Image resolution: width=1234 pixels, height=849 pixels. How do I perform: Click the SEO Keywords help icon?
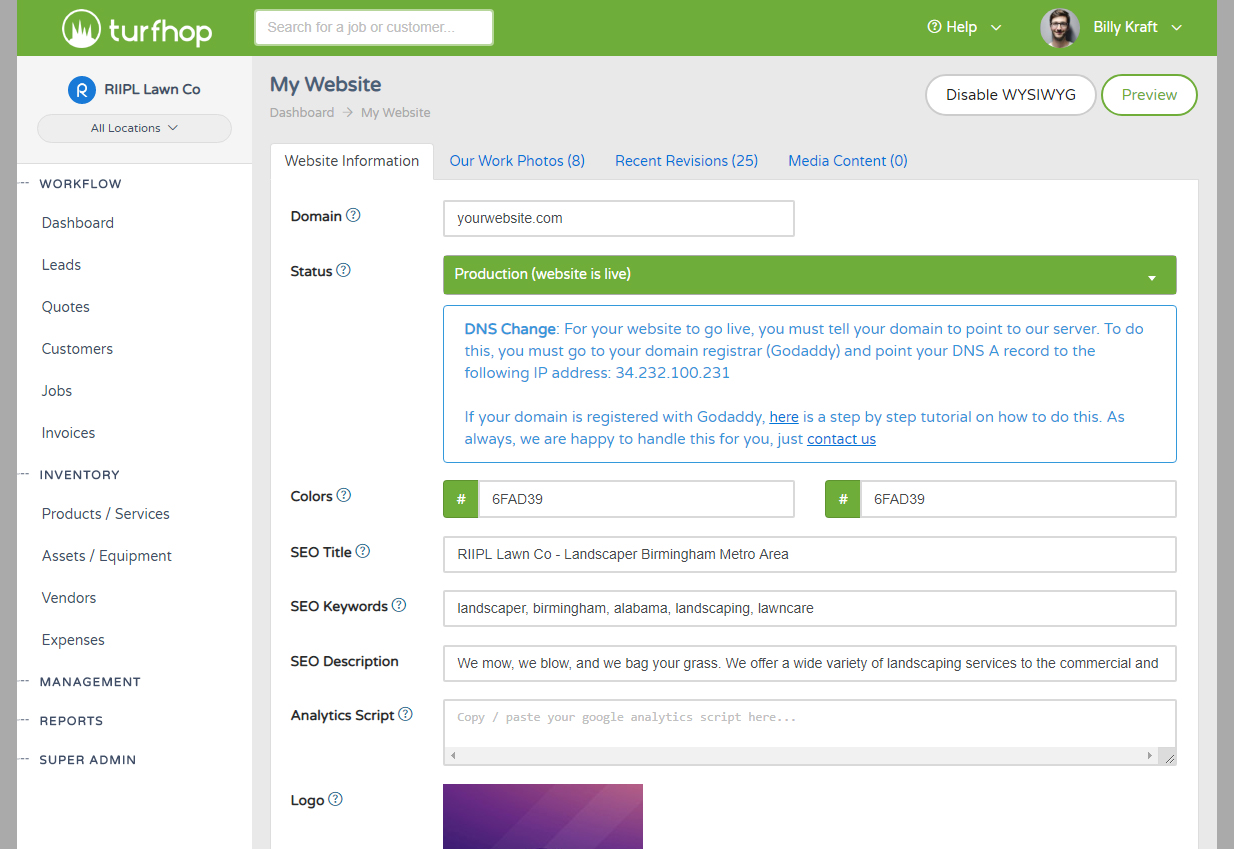click(x=400, y=604)
